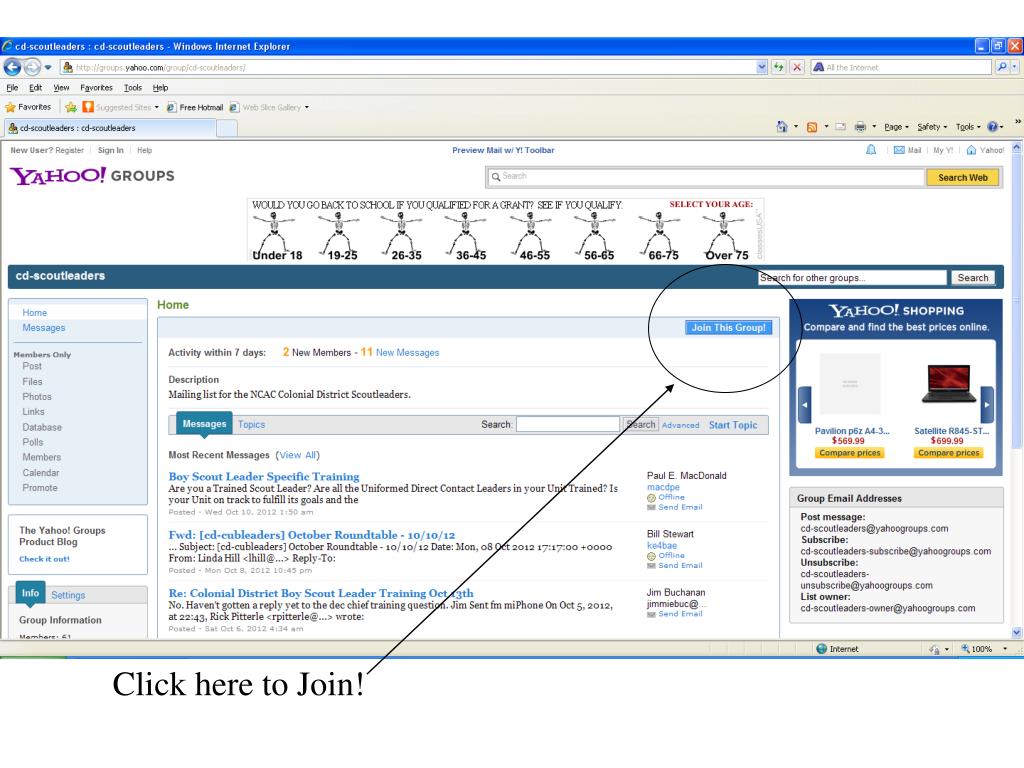Open the Edit menu
1024x768 pixels.
(35, 88)
